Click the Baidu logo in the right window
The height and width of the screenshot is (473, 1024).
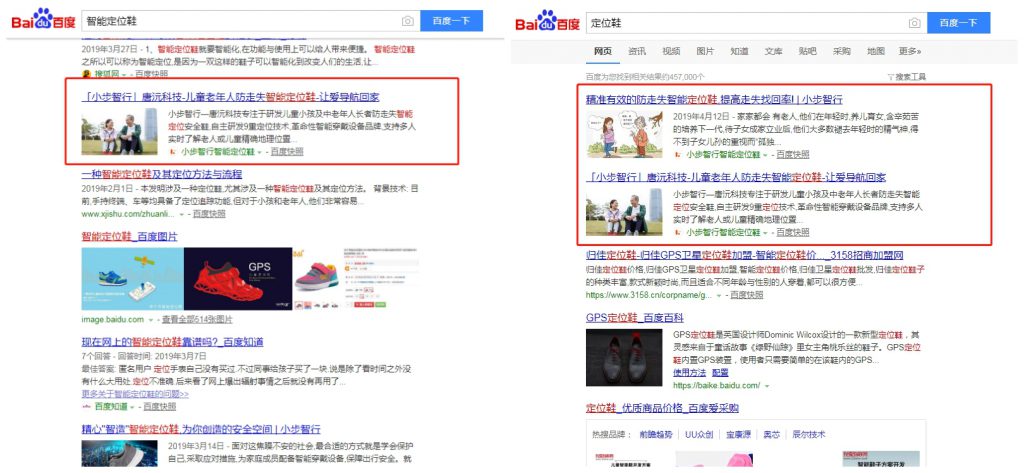click(547, 23)
